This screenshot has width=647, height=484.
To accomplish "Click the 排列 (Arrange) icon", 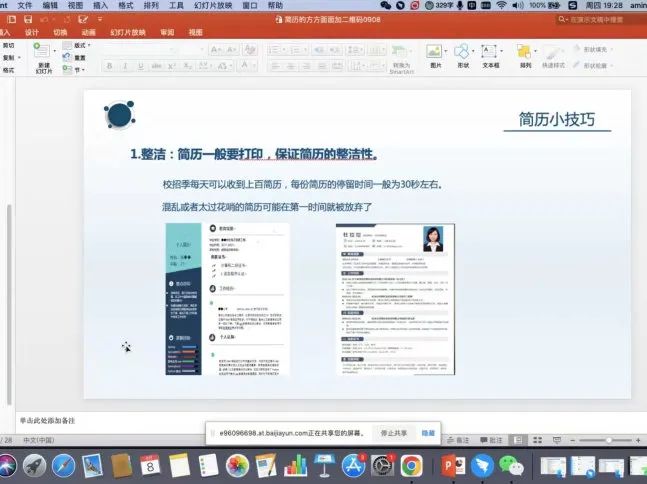I will pyautogui.click(x=525, y=54).
